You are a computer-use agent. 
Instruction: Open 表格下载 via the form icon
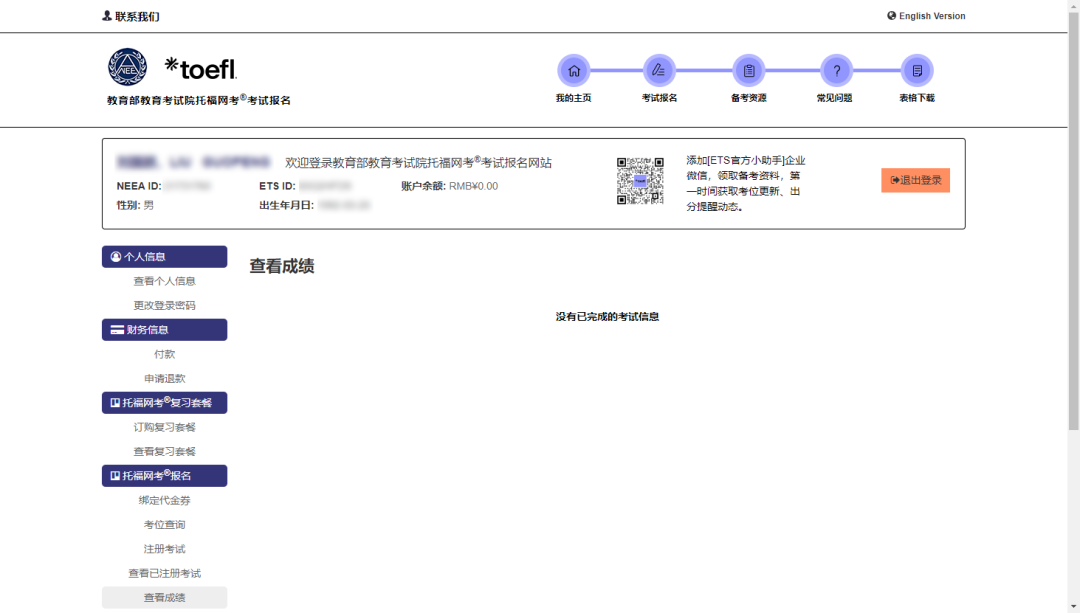(x=916, y=72)
